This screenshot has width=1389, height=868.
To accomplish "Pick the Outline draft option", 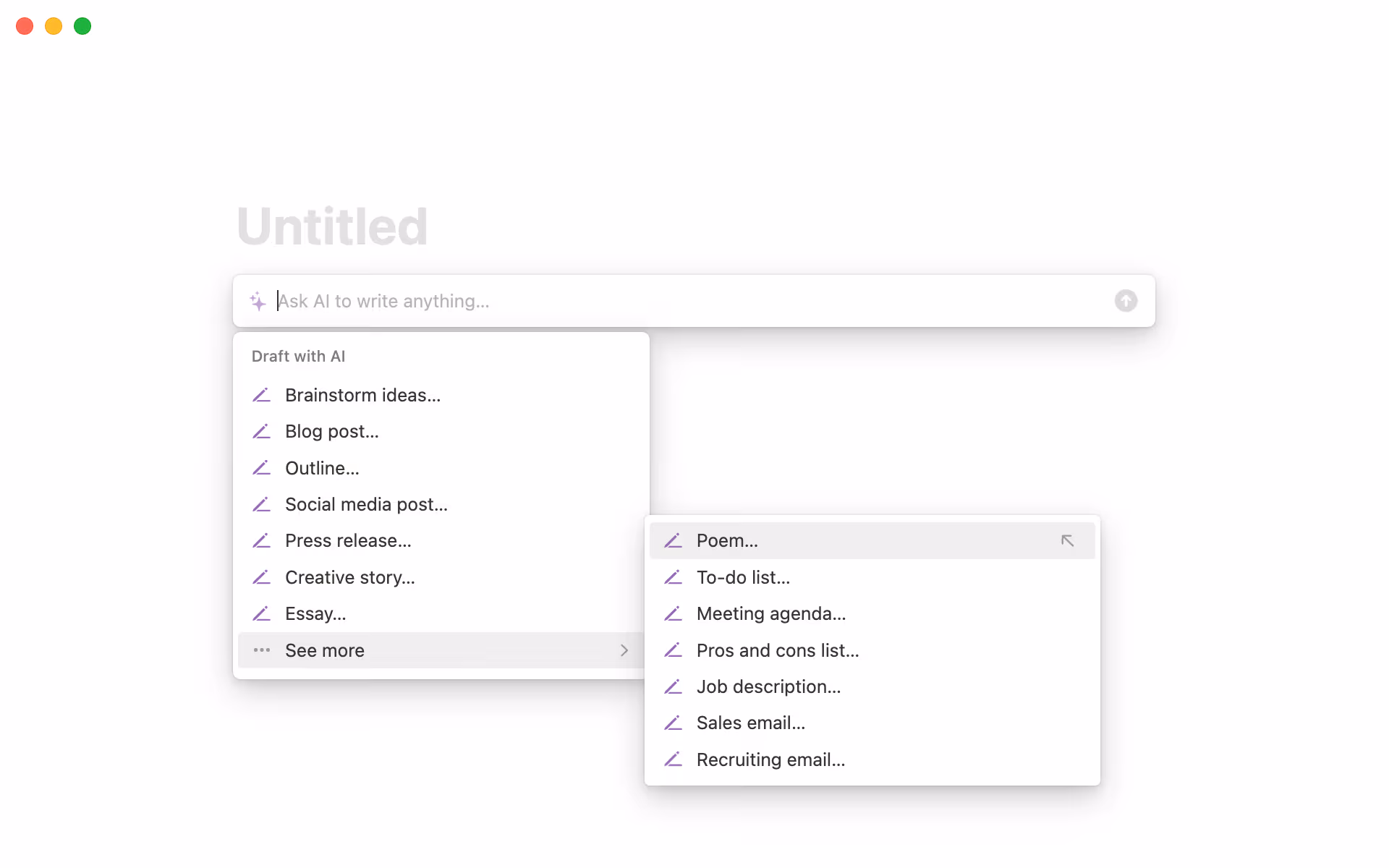I will 441,468.
